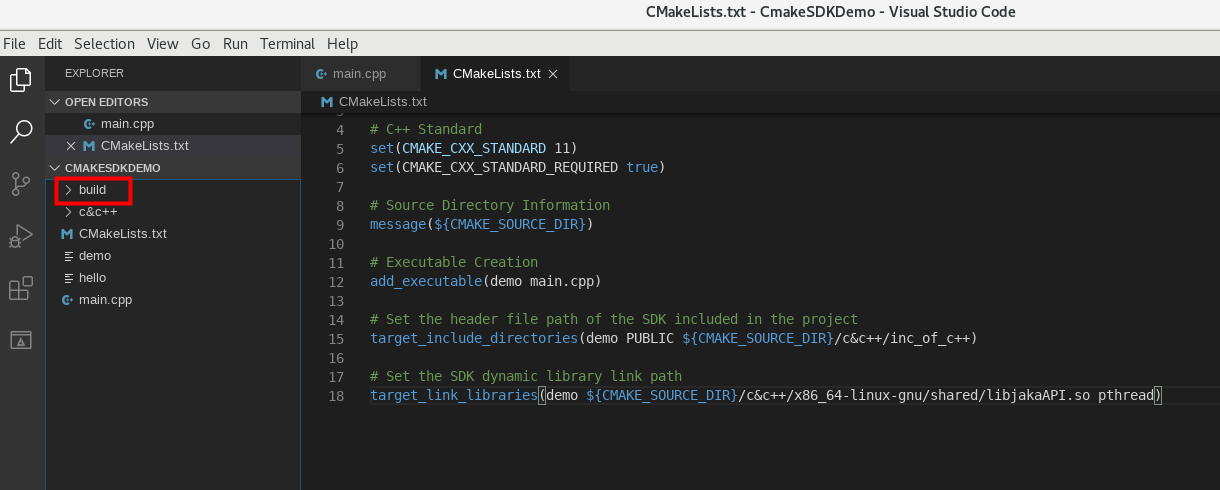Open the Run and Debug icon
Image resolution: width=1220 pixels, height=490 pixels.
click(x=21, y=237)
